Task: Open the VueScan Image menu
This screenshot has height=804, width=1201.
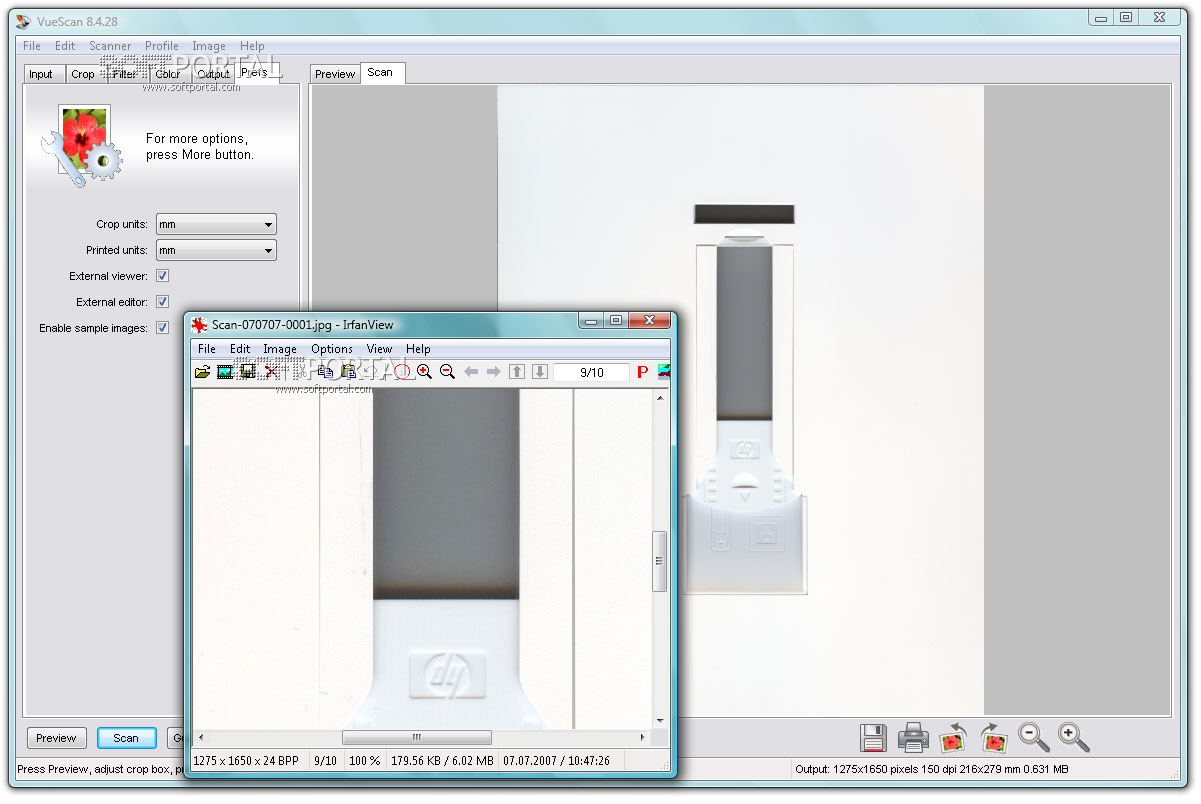Action: click(209, 46)
